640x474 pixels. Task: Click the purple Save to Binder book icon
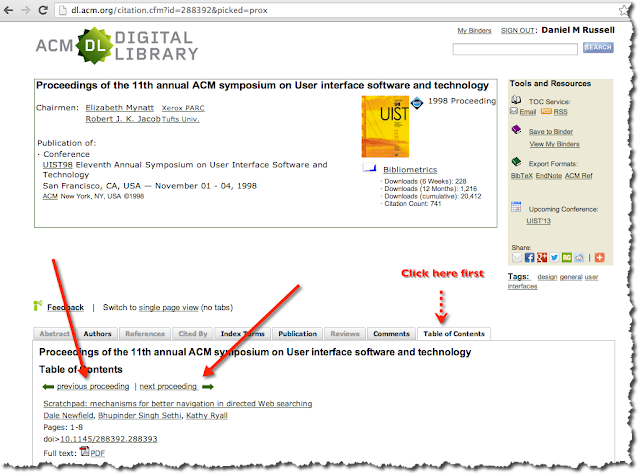point(516,130)
